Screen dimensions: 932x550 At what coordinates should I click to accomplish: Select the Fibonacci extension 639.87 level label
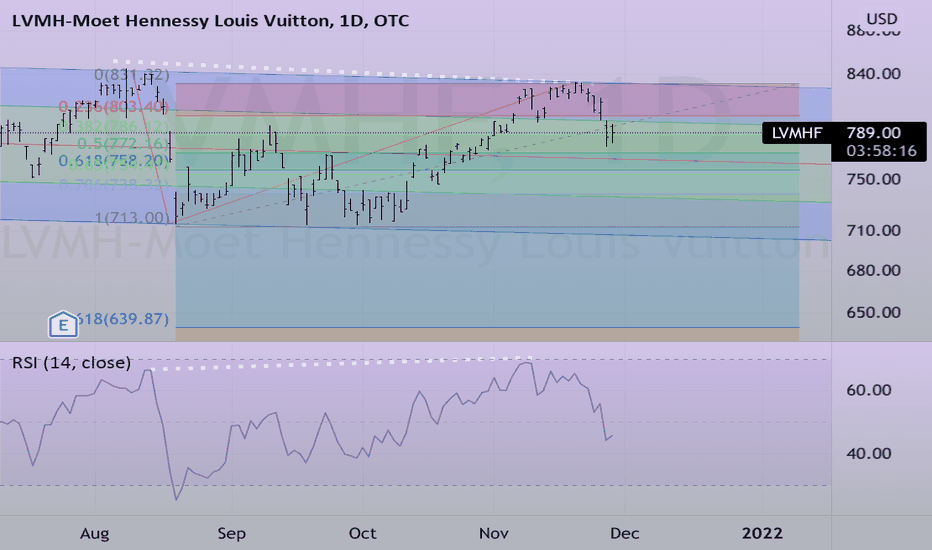coord(123,319)
